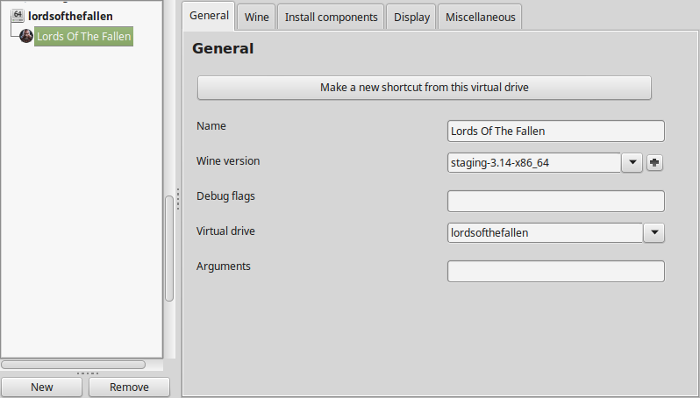Switch to the General tab
700x398 pixels.
[x=209, y=16]
